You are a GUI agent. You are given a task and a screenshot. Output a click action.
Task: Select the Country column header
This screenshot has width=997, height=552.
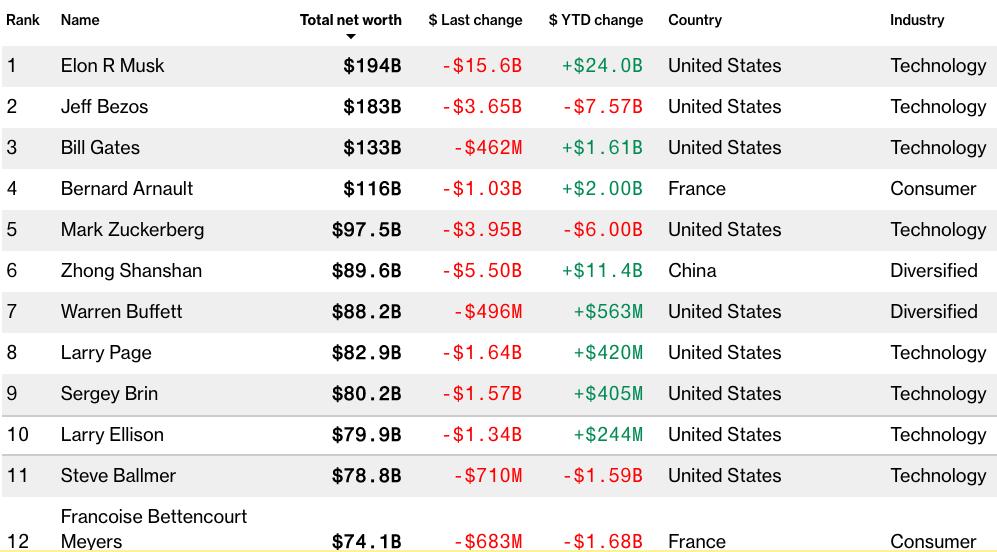click(695, 20)
